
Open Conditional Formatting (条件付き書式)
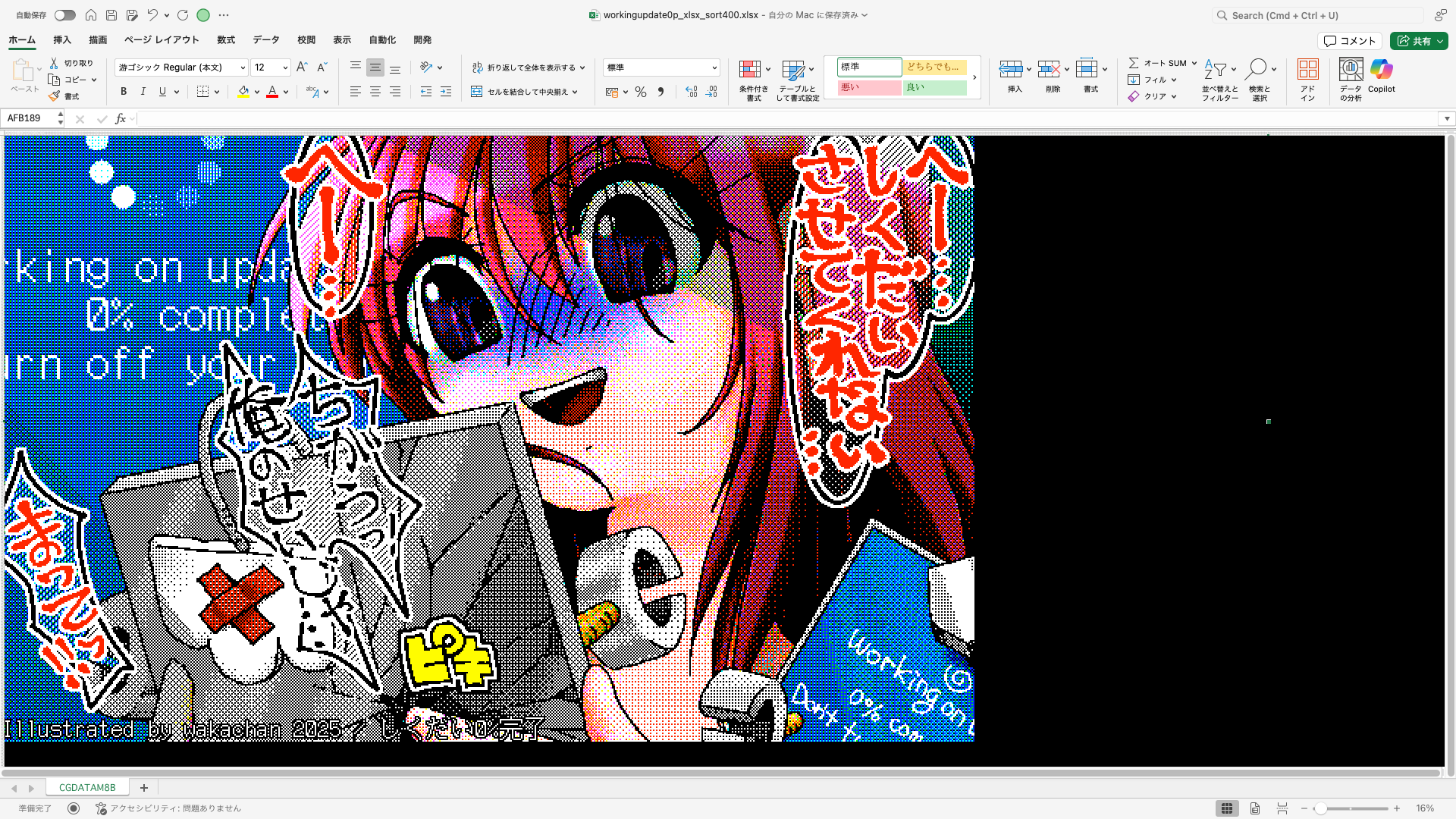tap(754, 80)
